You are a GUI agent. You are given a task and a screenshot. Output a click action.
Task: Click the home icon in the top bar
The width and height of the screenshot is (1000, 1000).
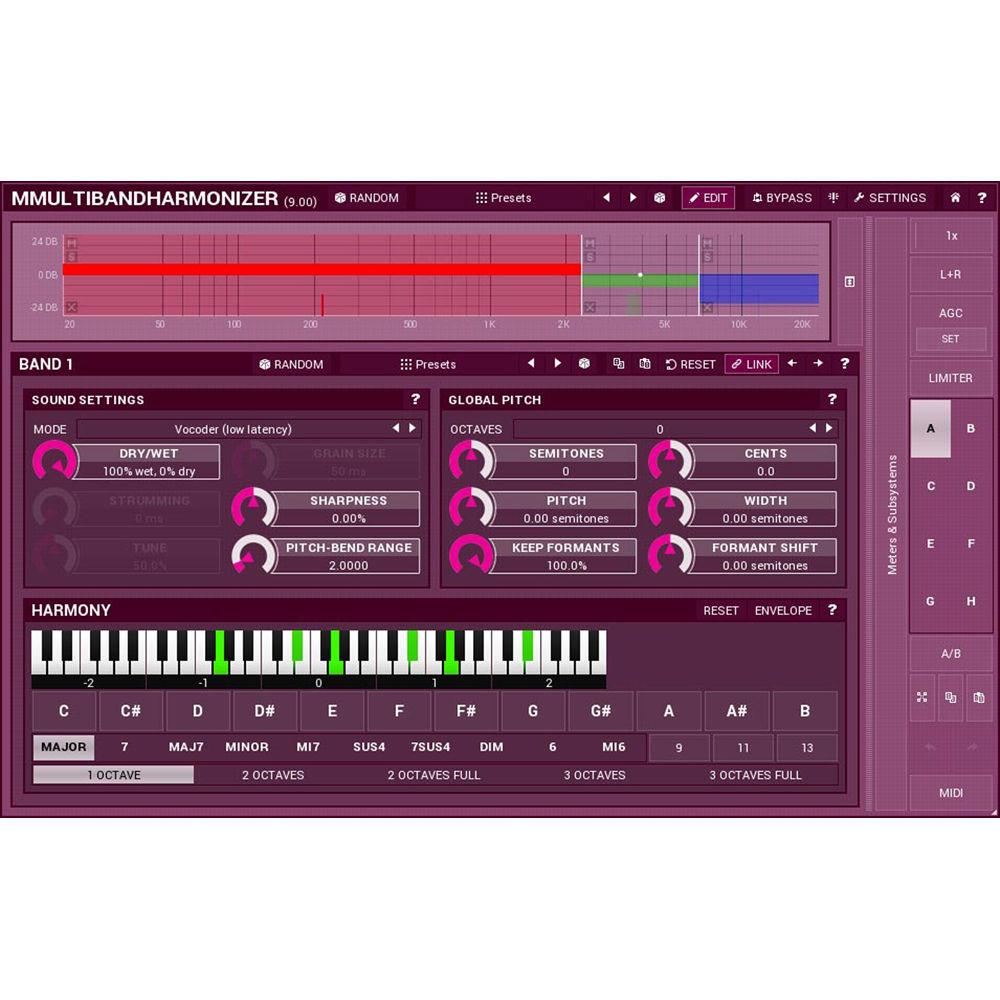pos(954,197)
